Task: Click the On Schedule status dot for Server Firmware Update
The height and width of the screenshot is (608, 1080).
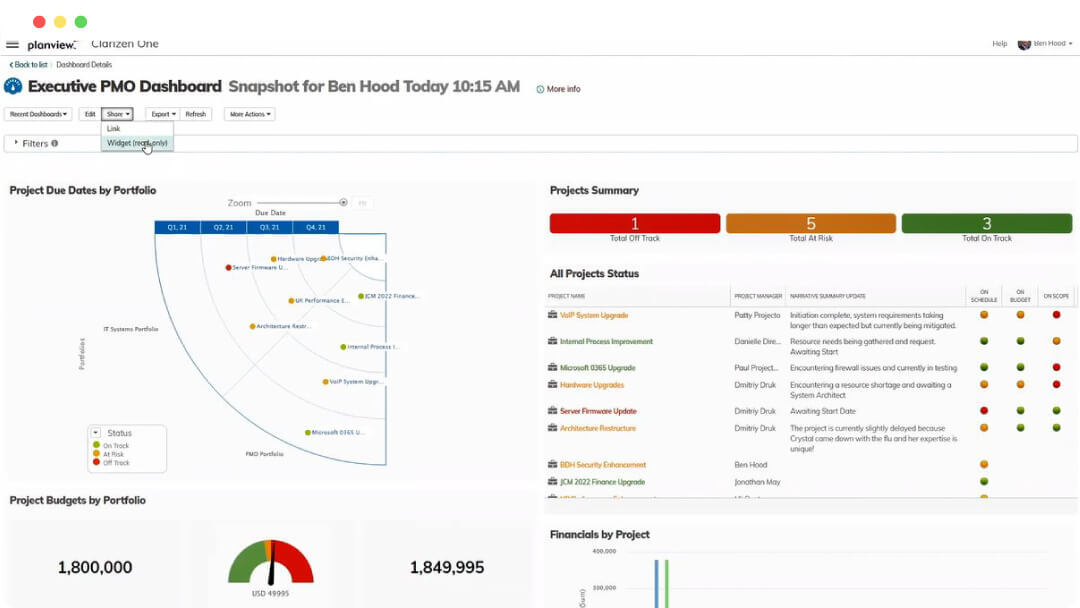Action: [x=984, y=410]
